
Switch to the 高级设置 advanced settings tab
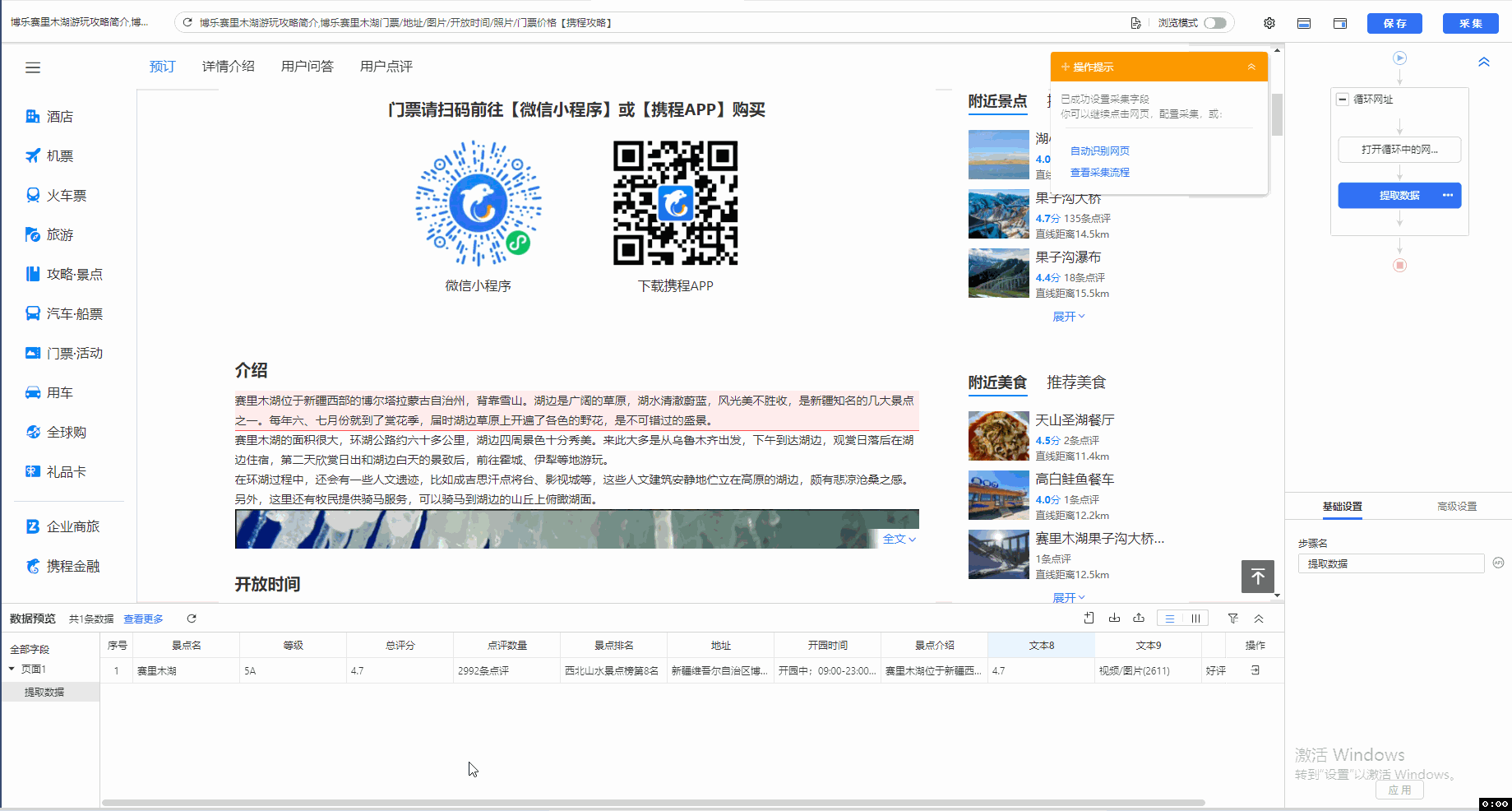pyautogui.click(x=1457, y=507)
